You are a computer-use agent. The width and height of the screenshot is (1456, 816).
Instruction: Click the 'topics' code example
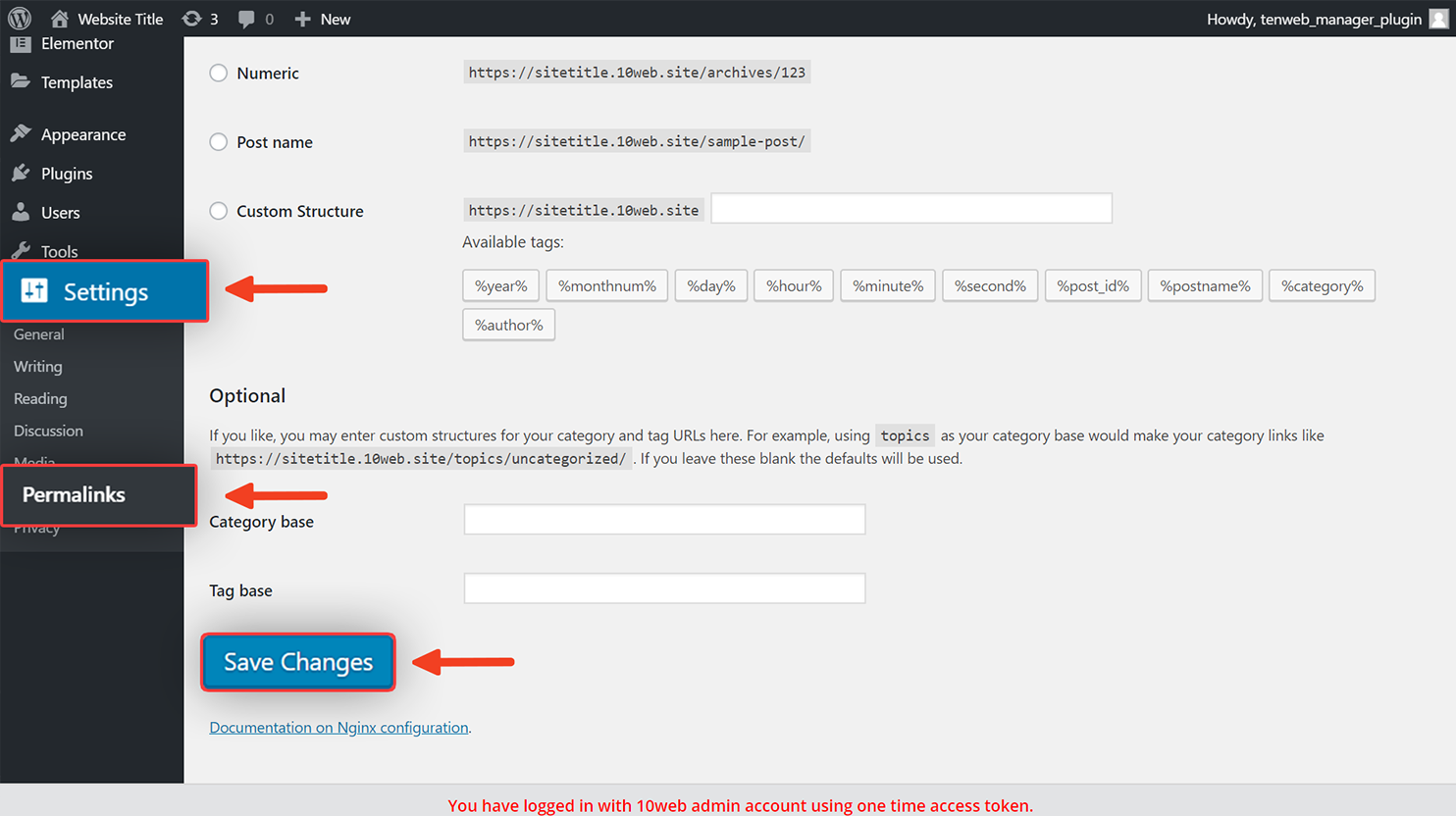pos(905,435)
